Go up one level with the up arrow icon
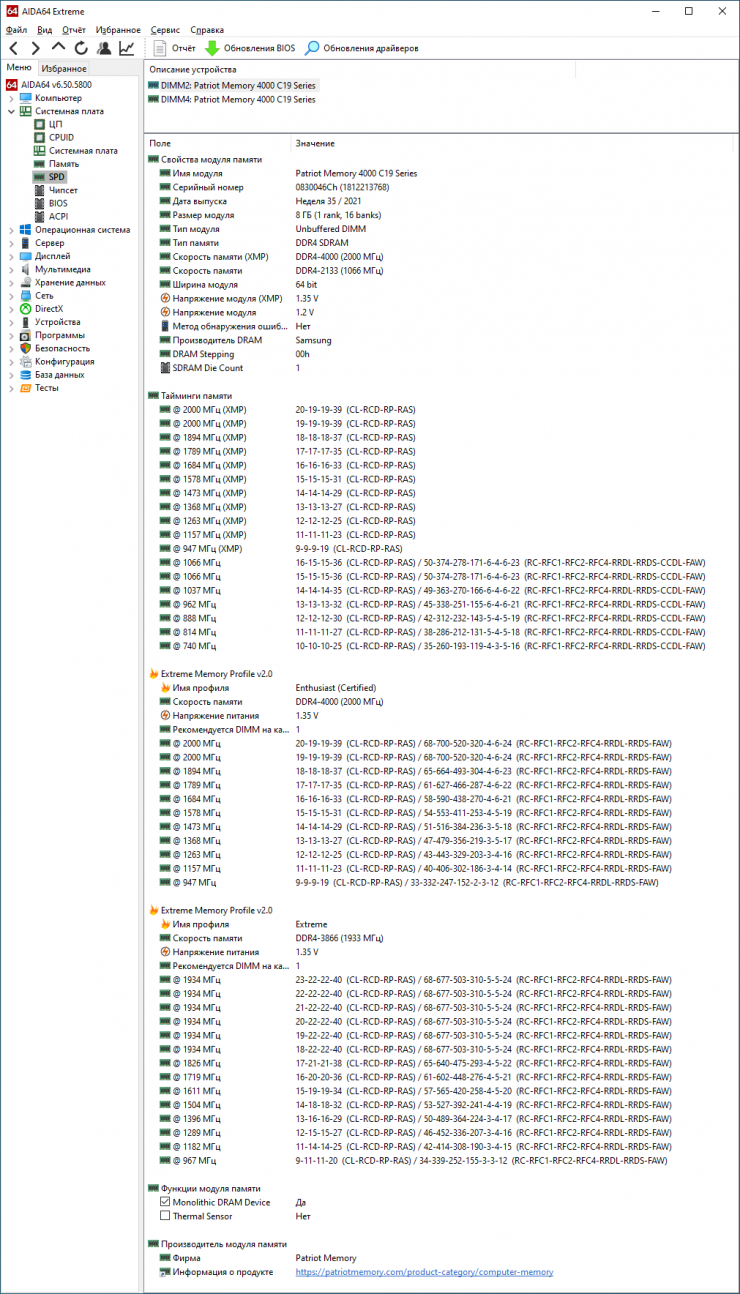This screenshot has width=740, height=1294. (58, 48)
